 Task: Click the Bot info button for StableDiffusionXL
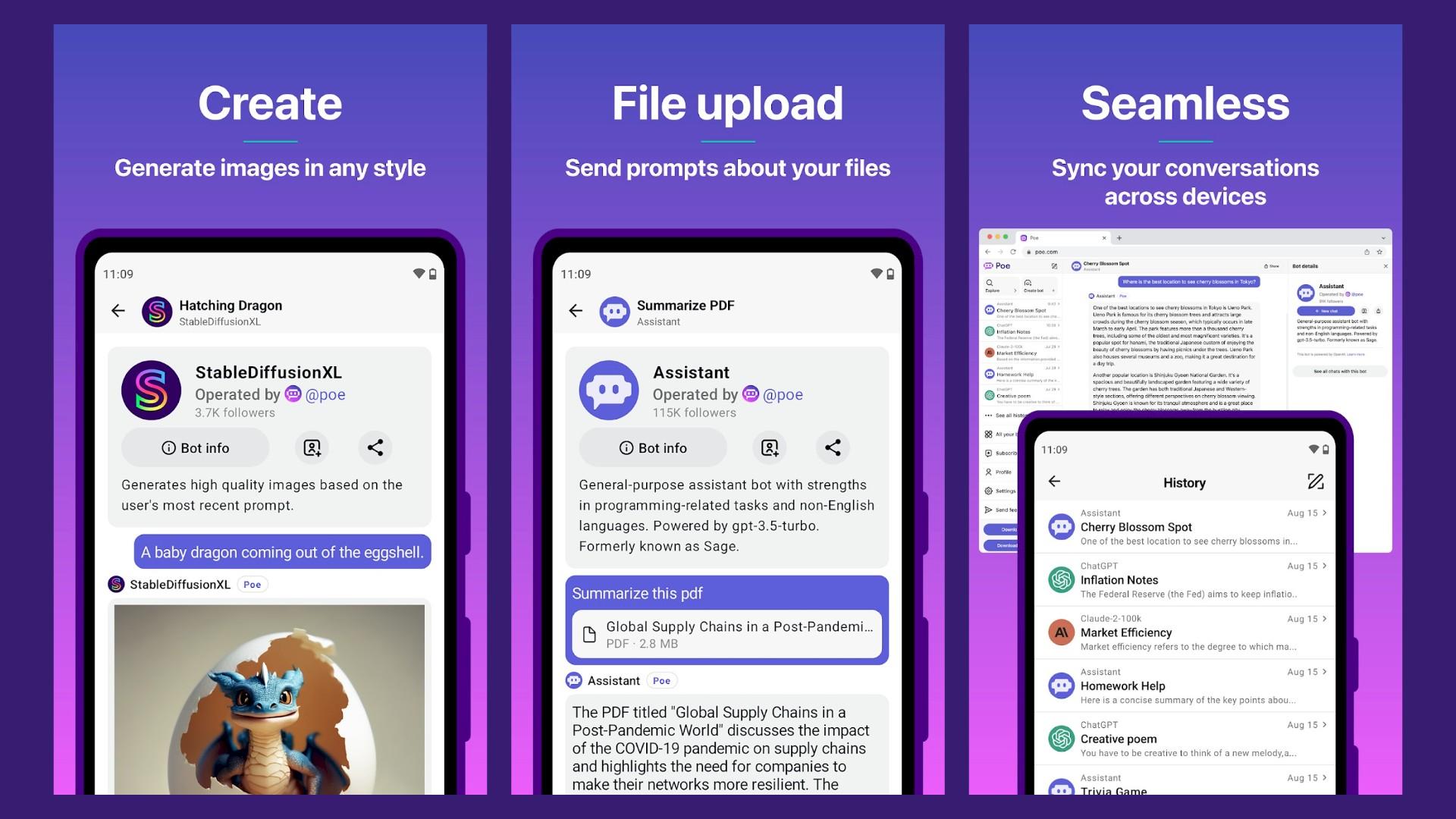pyautogui.click(x=196, y=447)
